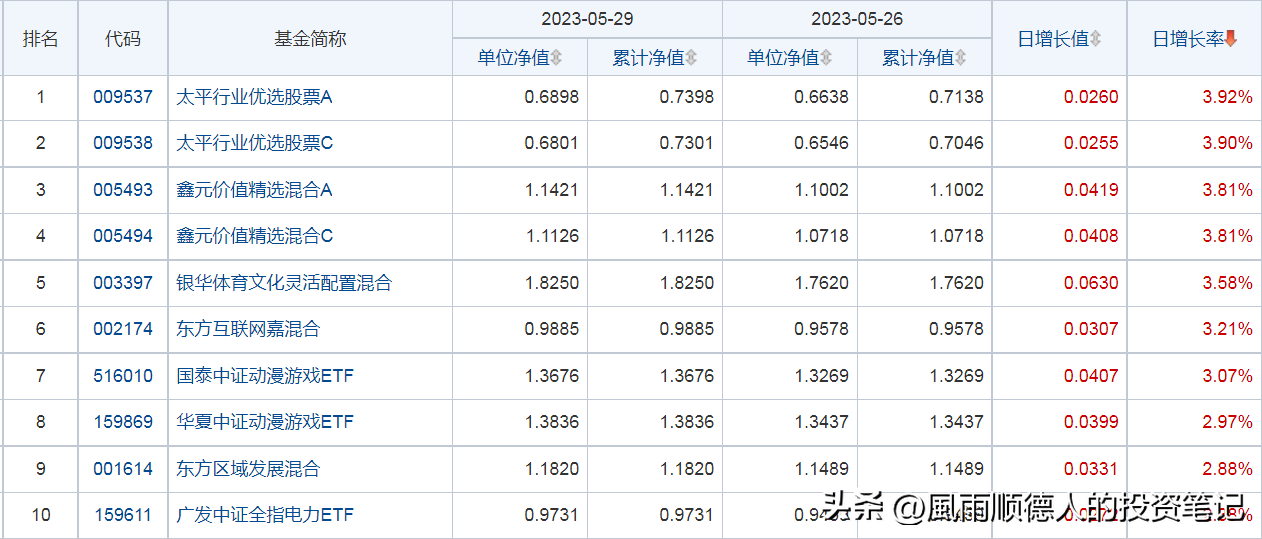Open fund code 159611

[123, 515]
